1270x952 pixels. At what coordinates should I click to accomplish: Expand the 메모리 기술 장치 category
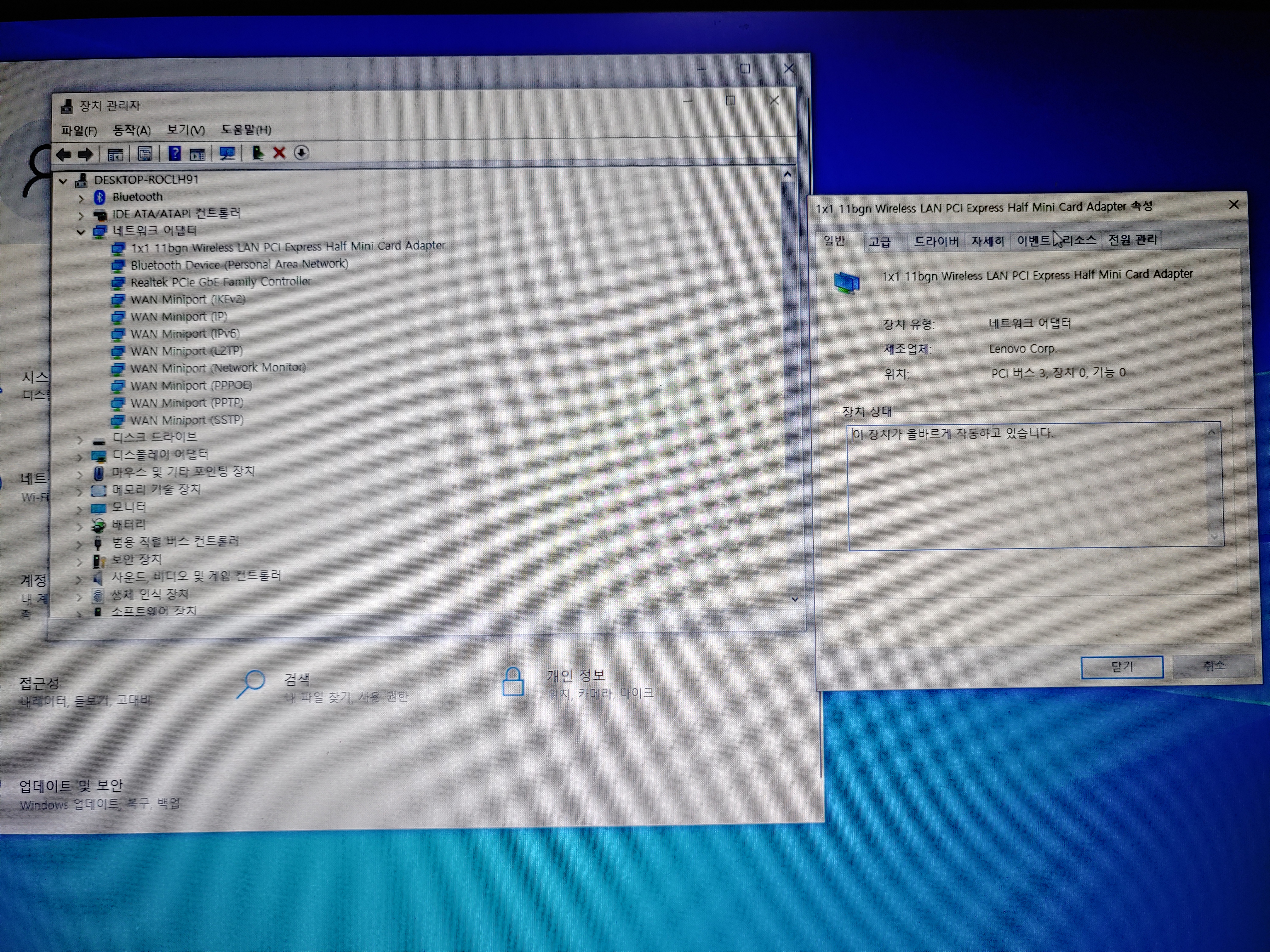[x=80, y=492]
